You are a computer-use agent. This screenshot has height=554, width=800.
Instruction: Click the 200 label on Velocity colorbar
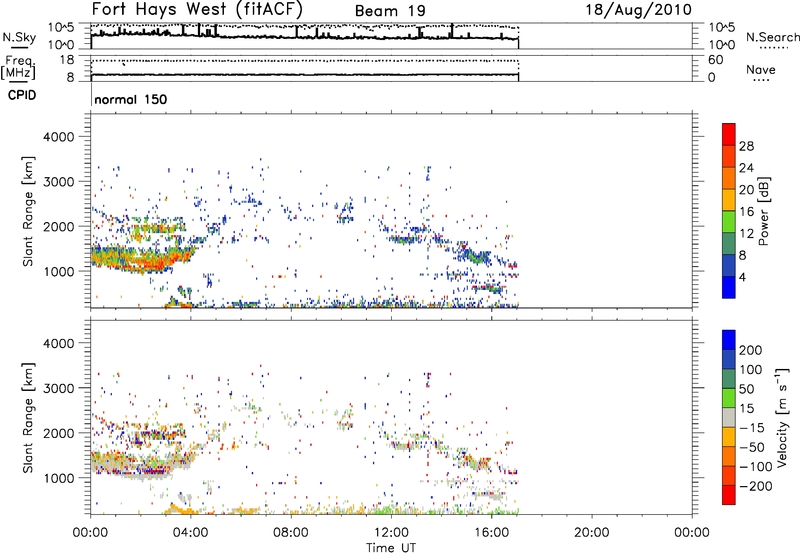click(751, 350)
